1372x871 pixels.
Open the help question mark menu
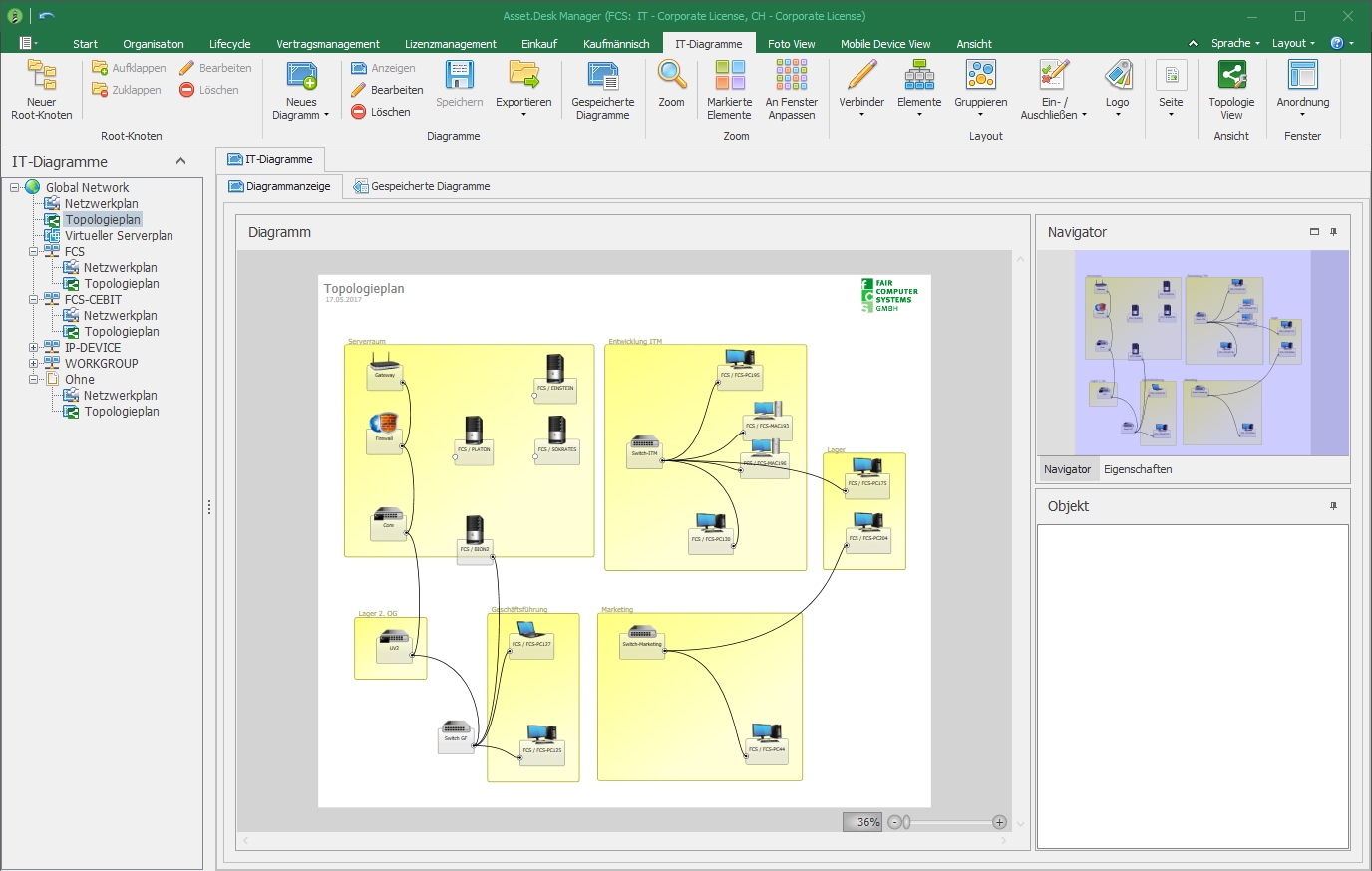pyautogui.click(x=1342, y=43)
